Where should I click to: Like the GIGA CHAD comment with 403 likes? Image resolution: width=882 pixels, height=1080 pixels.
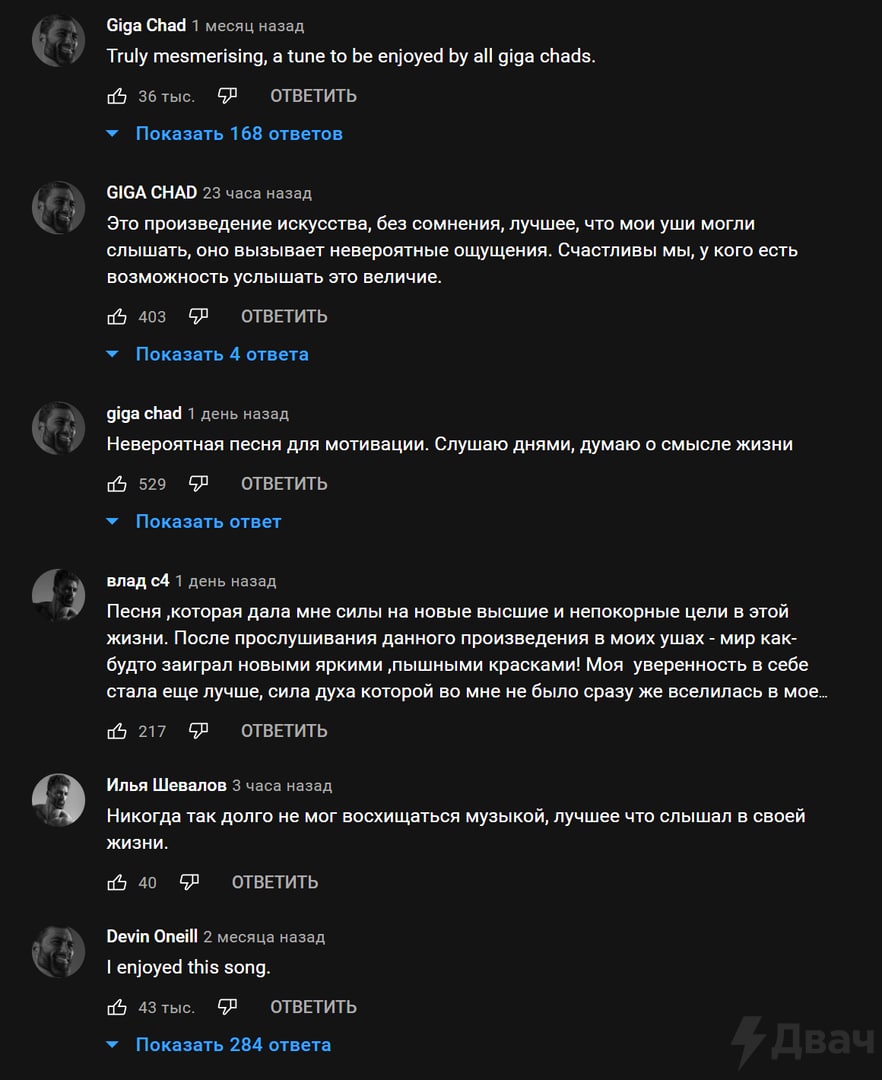click(117, 317)
